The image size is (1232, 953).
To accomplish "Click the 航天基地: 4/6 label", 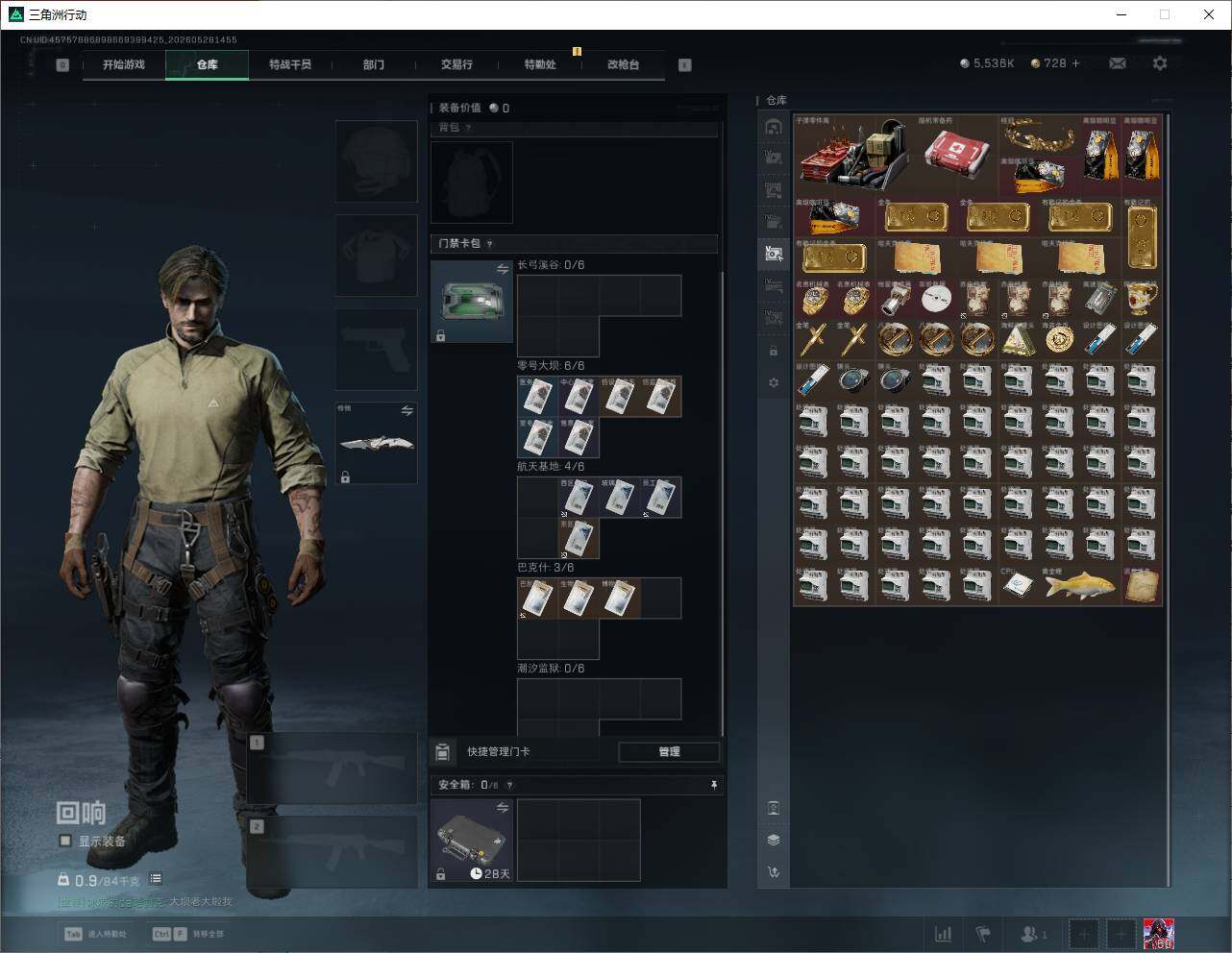I will (551, 467).
